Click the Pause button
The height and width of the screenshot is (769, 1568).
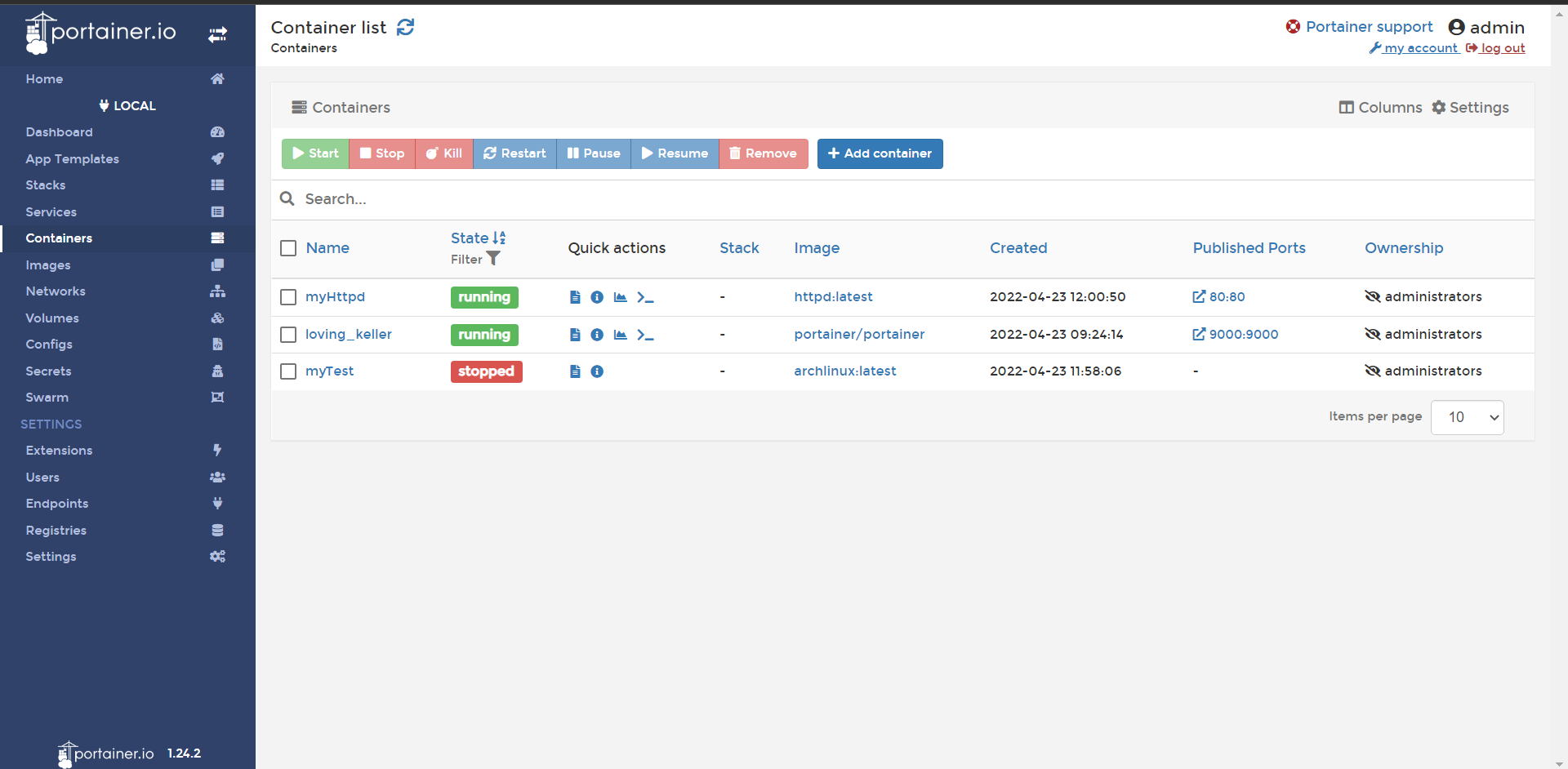coord(594,153)
